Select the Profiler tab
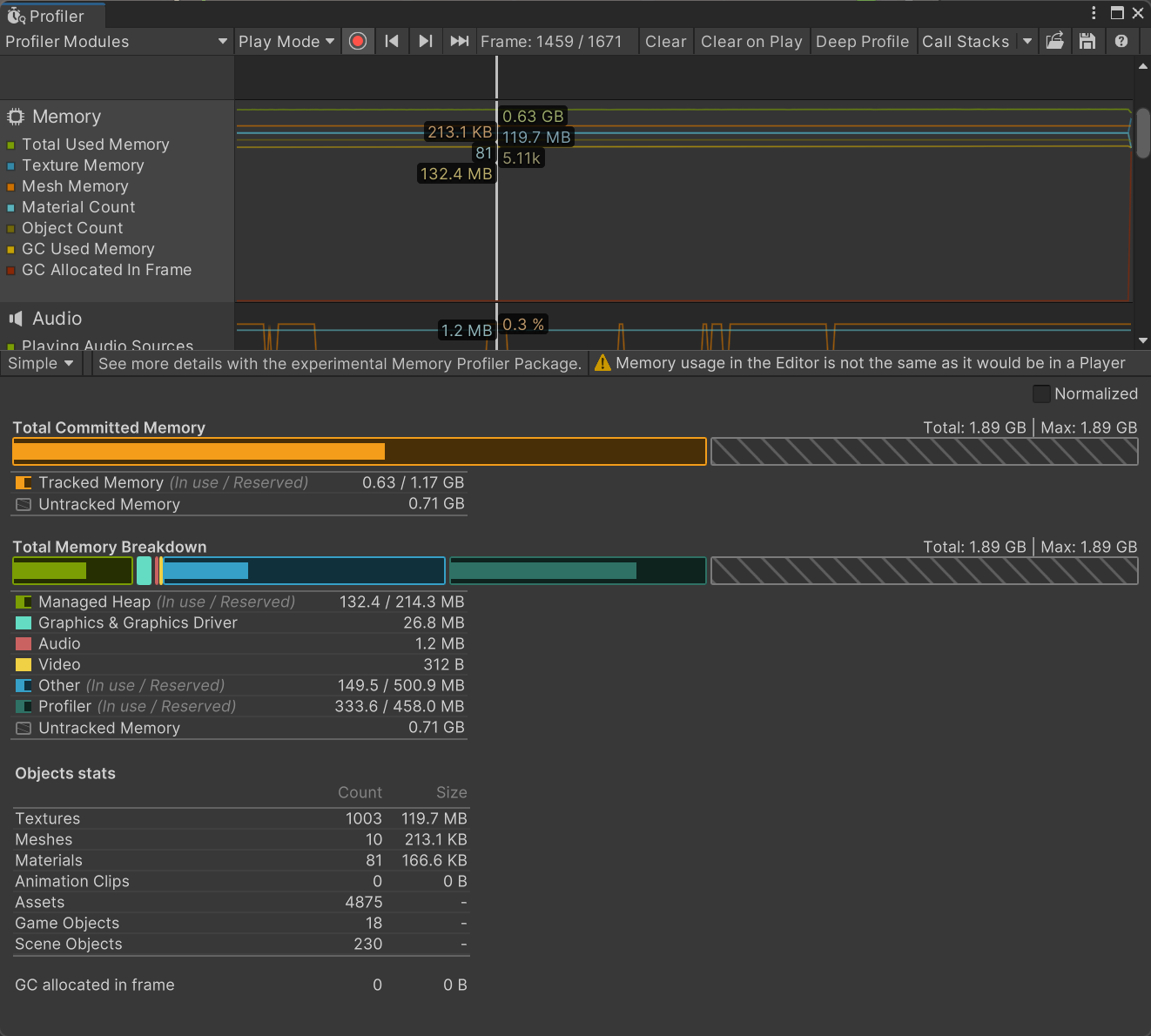1151x1036 pixels. (x=52, y=16)
